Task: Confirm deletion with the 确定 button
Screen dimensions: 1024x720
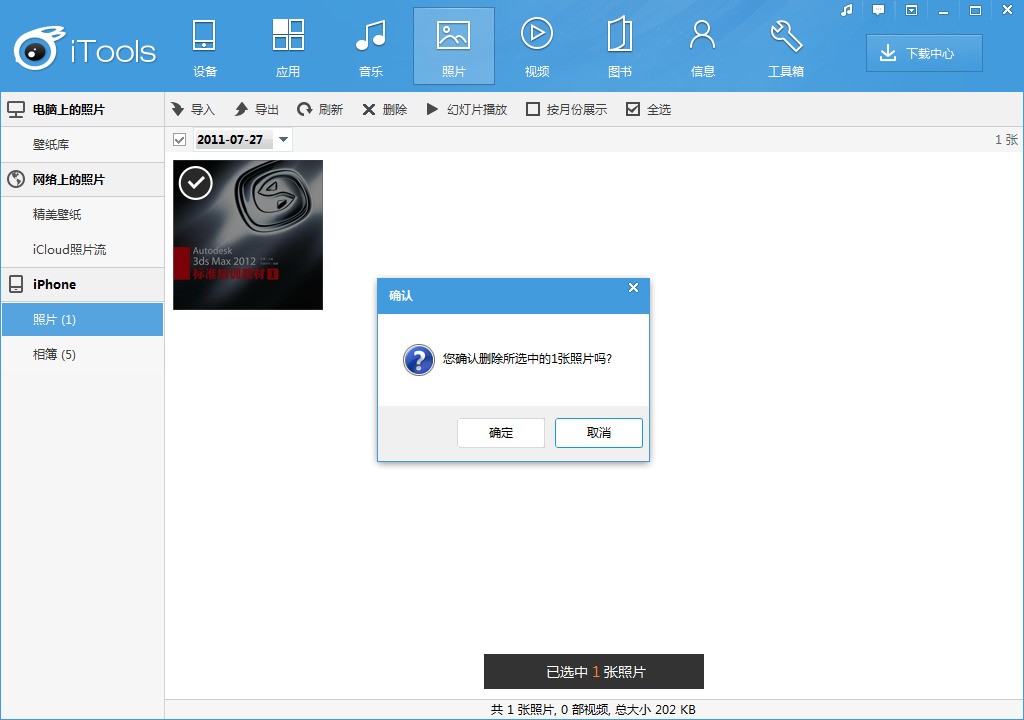Action: click(501, 433)
